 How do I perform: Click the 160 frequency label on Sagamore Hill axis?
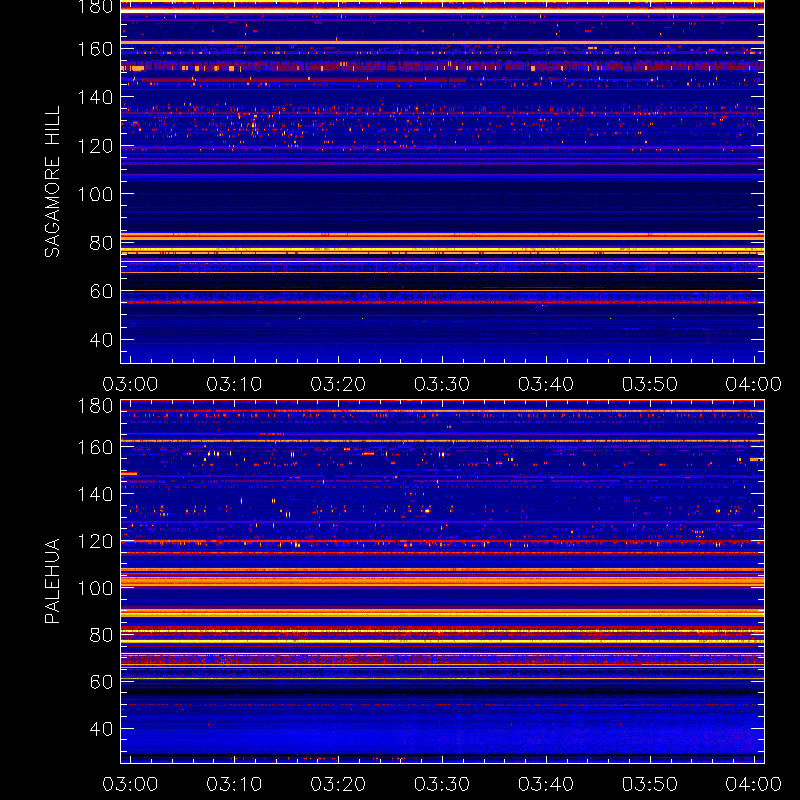point(95,49)
